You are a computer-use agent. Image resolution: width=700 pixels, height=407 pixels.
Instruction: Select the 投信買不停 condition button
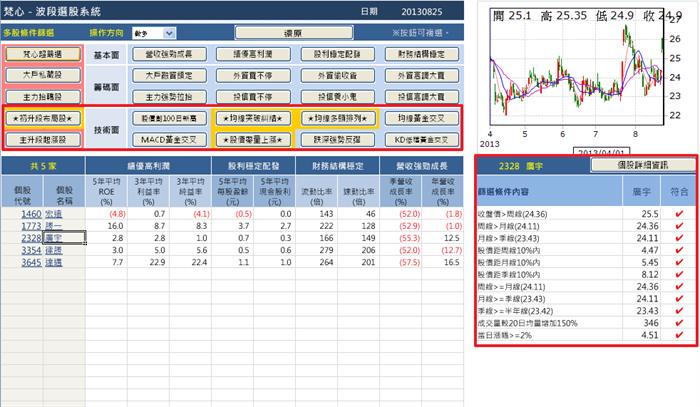(253, 96)
